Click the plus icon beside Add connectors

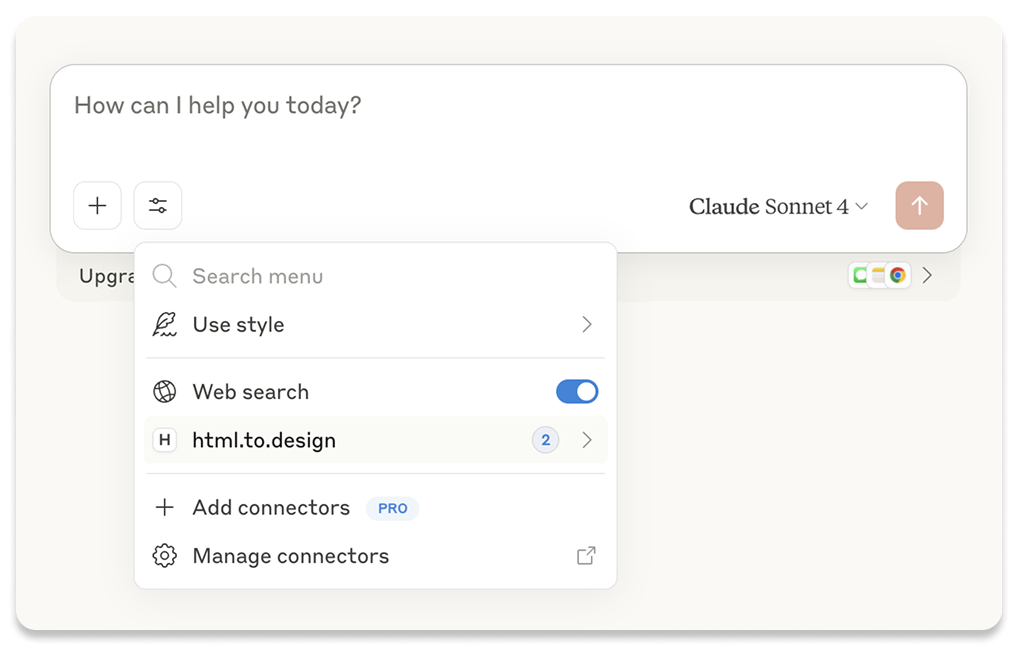pos(165,507)
